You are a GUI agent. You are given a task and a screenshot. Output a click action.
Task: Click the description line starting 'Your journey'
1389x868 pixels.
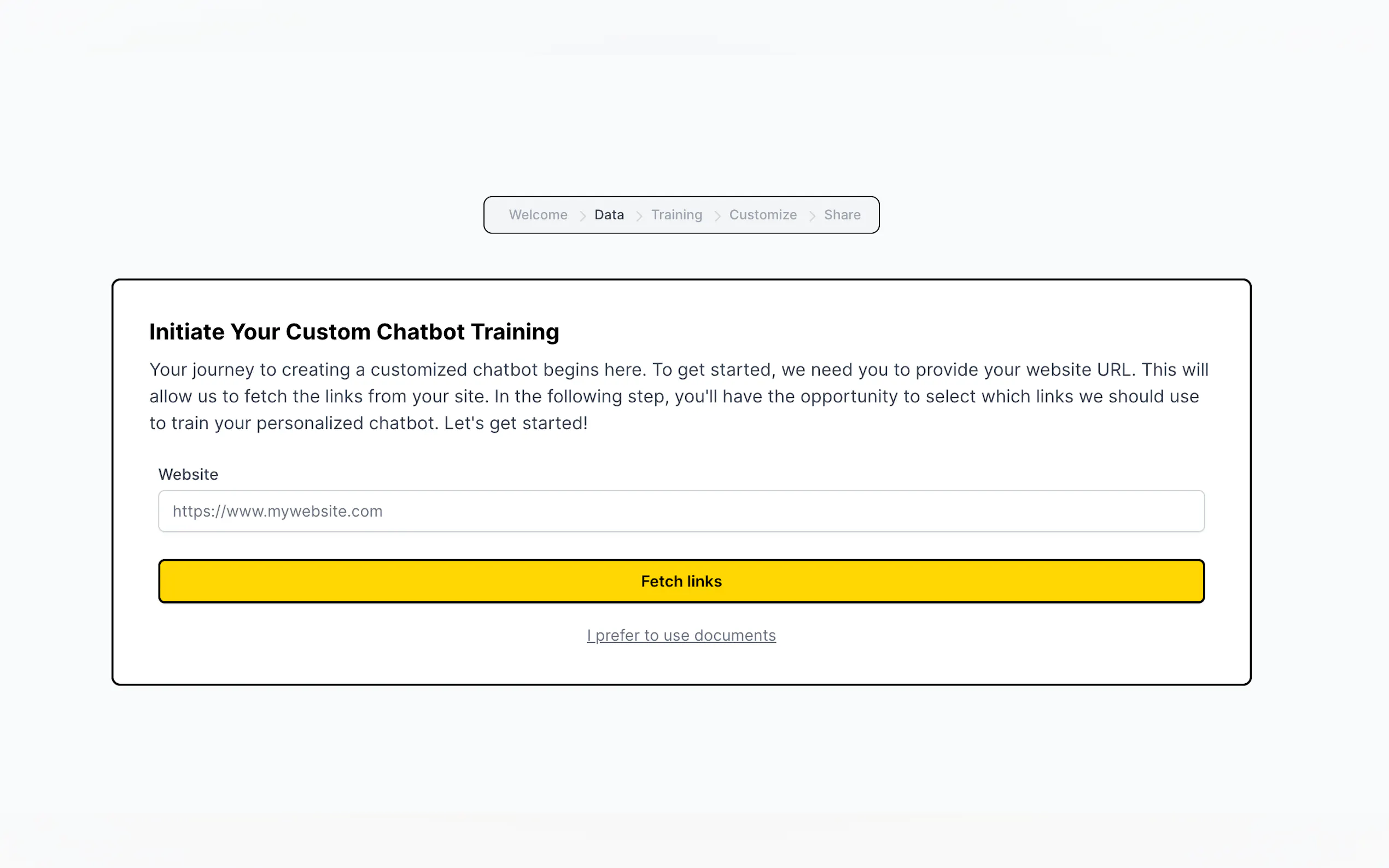click(679, 370)
